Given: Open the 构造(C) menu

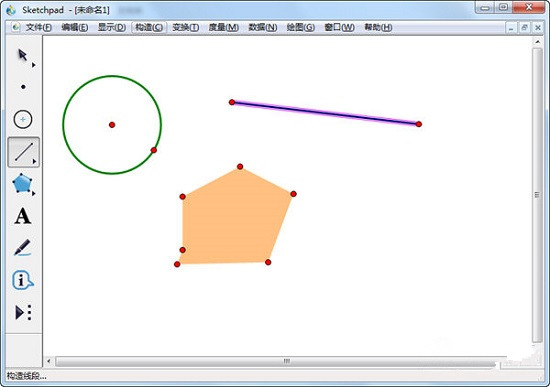Looking at the screenshot, I should (x=149, y=27).
